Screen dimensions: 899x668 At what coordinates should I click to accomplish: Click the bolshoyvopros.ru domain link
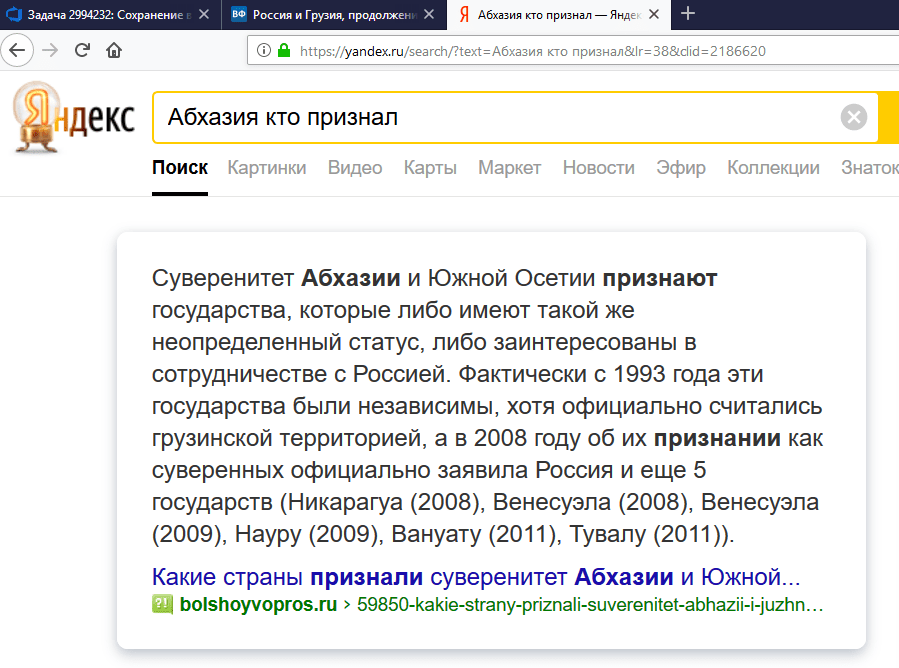tap(257, 605)
